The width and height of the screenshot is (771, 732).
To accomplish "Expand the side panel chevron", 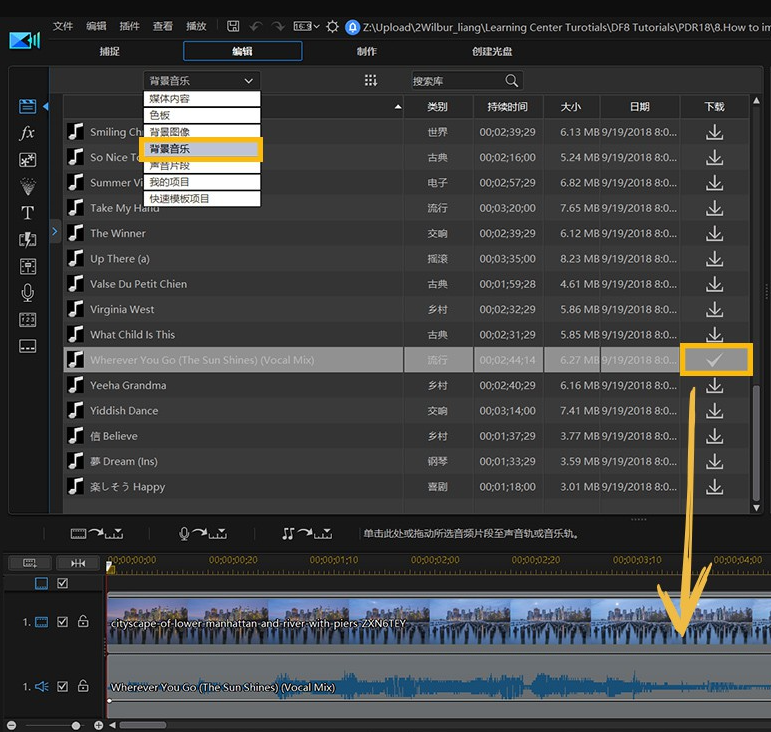I will [55, 231].
